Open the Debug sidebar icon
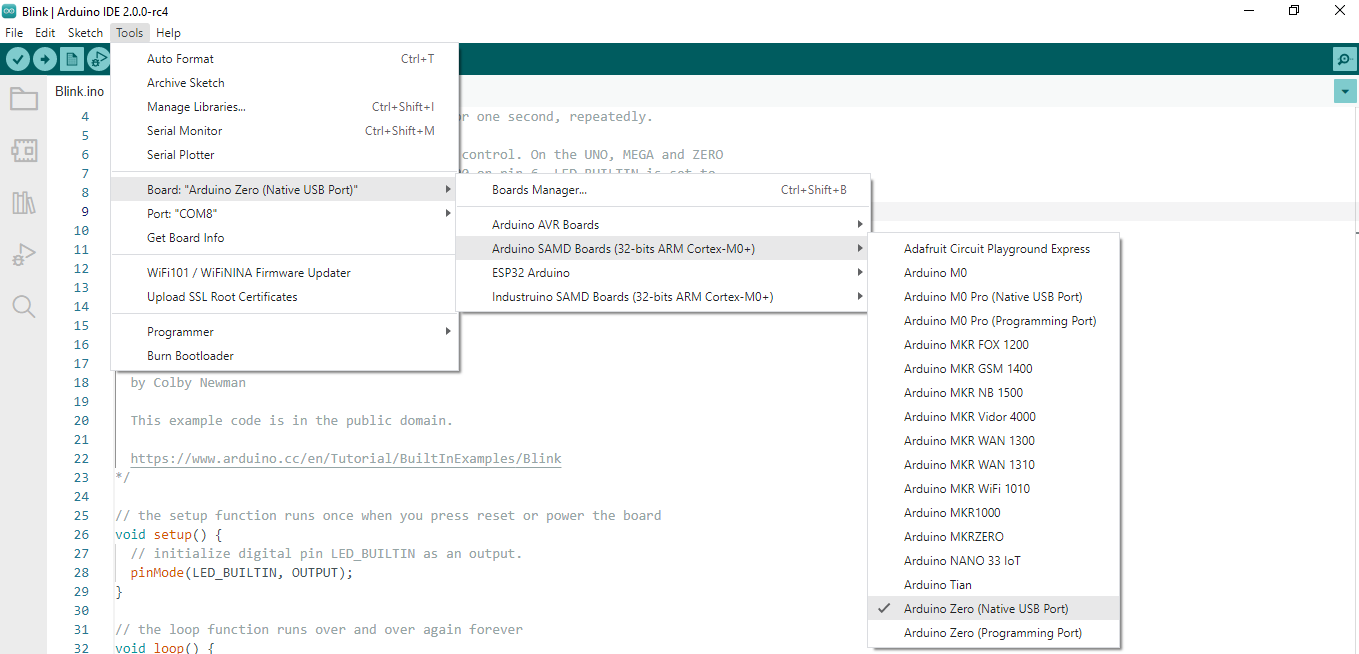The image size is (1359, 654). (x=24, y=255)
